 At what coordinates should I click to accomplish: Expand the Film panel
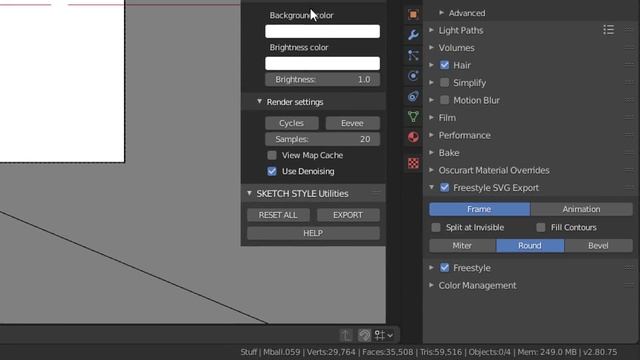click(x=431, y=118)
